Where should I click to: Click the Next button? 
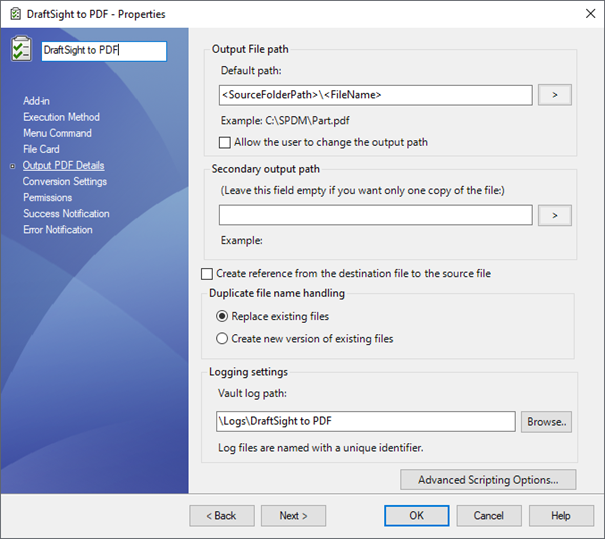click(293, 515)
